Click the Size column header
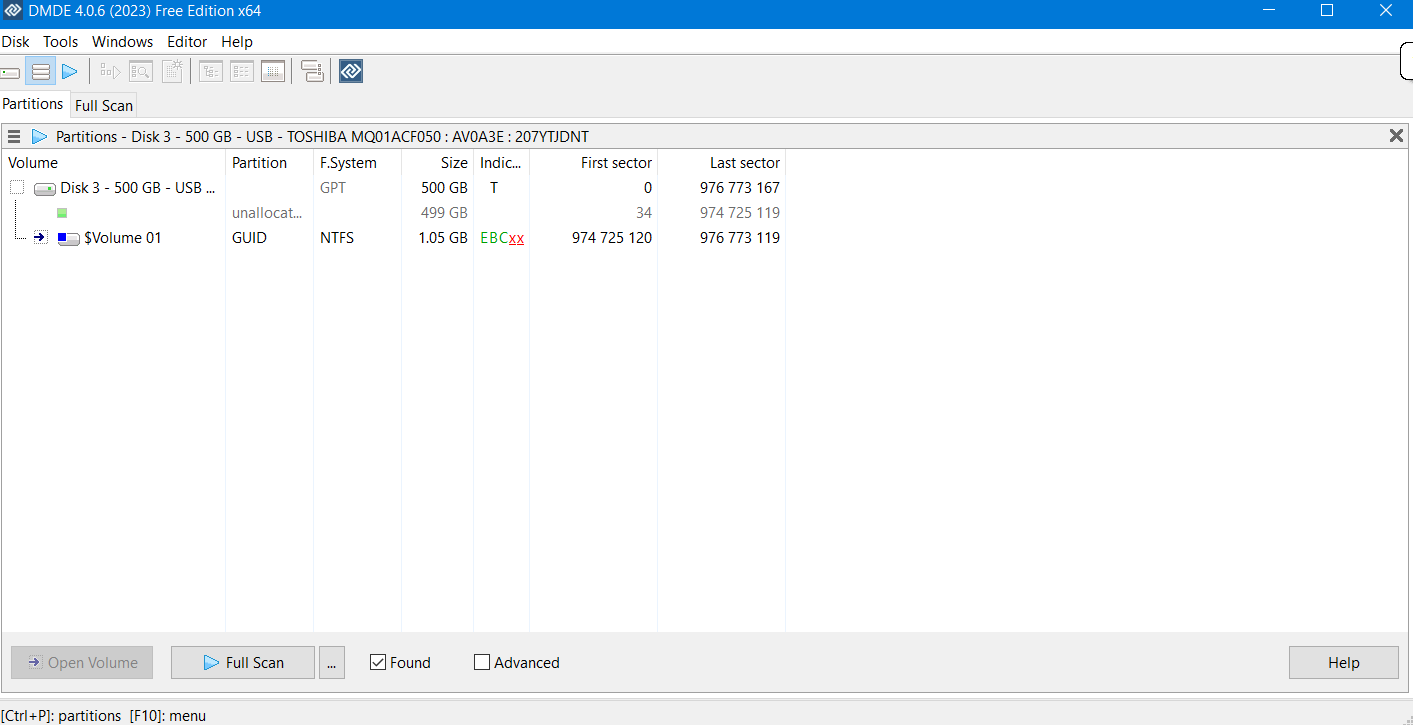This screenshot has height=725, width=1413. tap(437, 163)
